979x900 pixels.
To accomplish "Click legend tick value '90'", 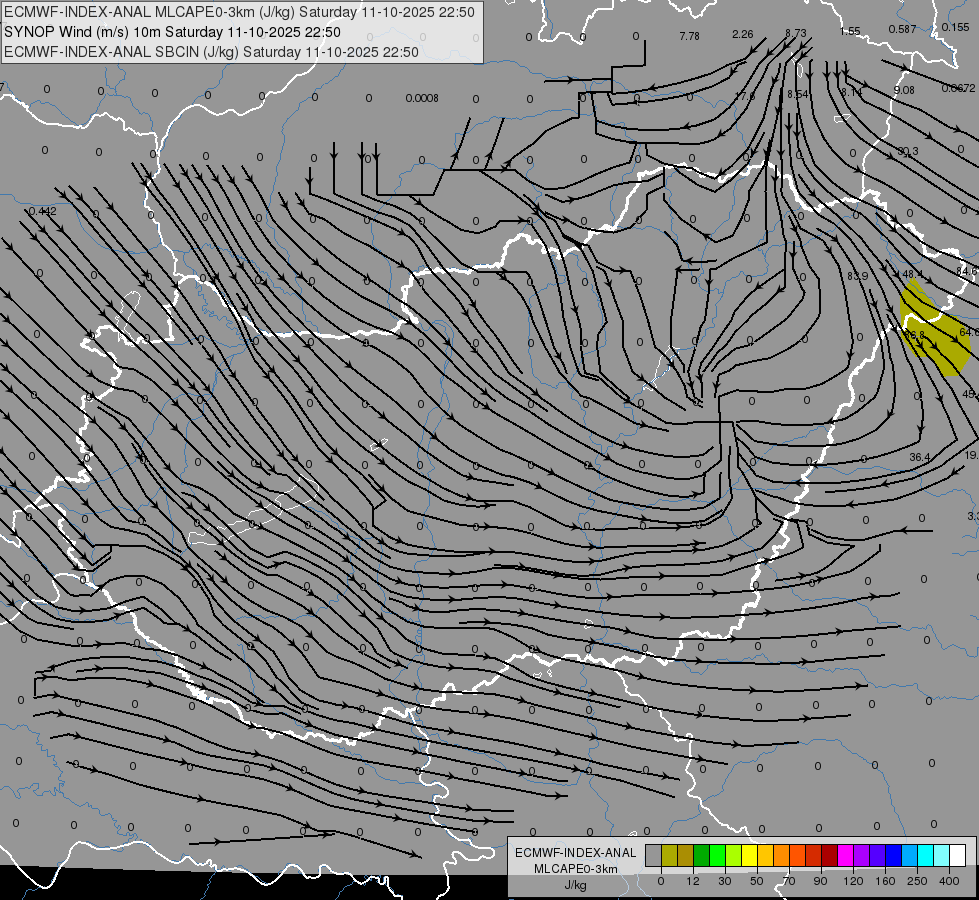I will click(820, 881).
